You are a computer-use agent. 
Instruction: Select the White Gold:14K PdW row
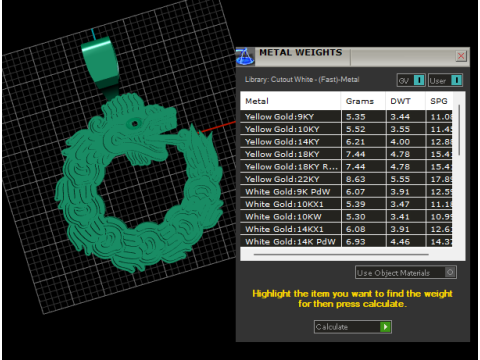(346, 241)
